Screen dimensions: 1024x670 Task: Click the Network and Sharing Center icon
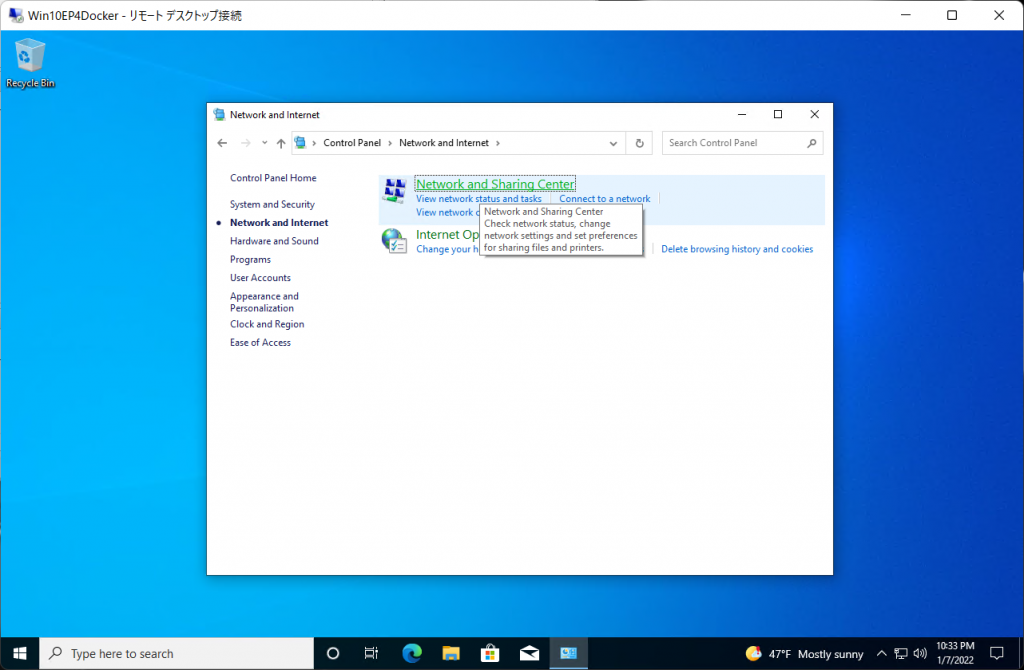click(394, 191)
